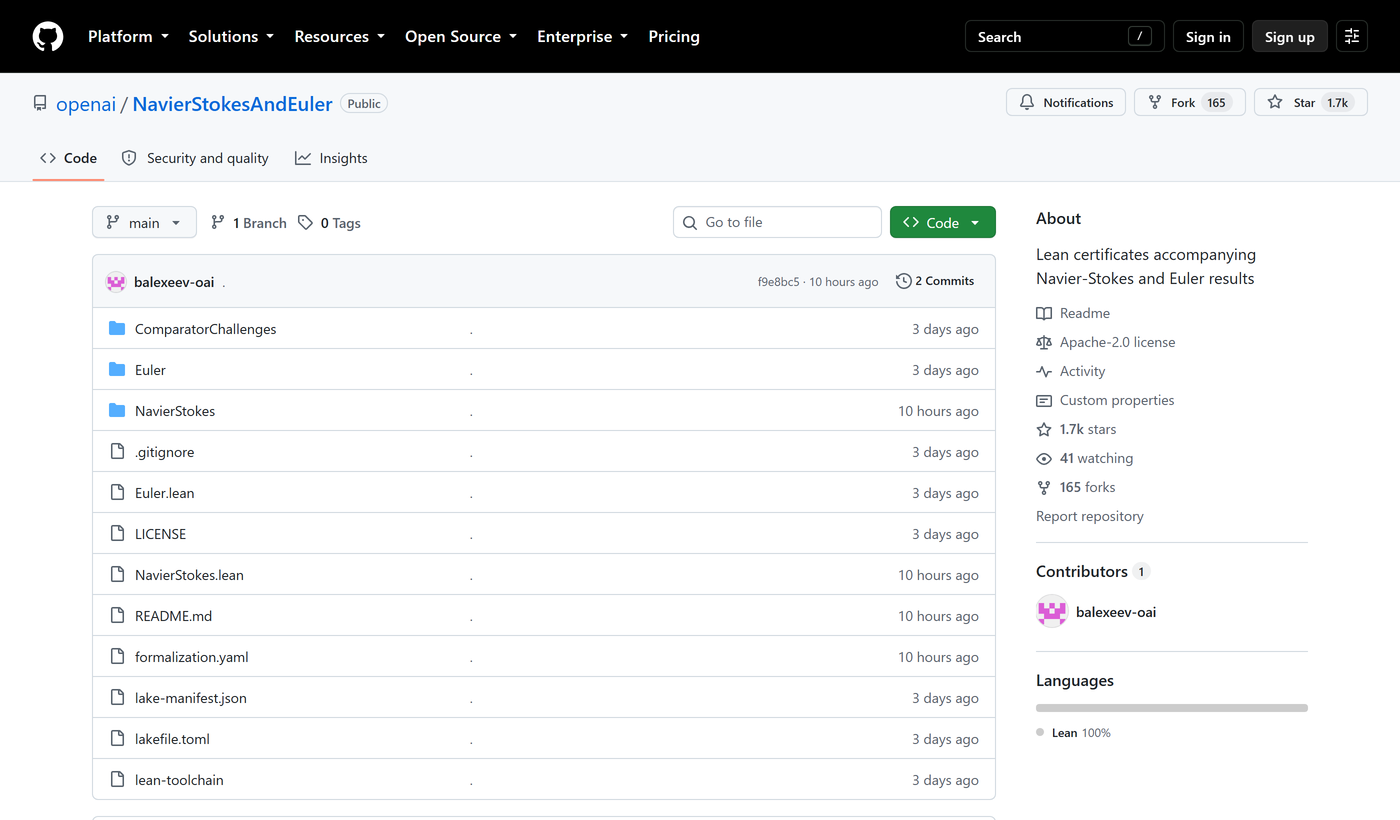Click the lean-toolchain file icon
The image size is (1400, 820).
click(117, 780)
